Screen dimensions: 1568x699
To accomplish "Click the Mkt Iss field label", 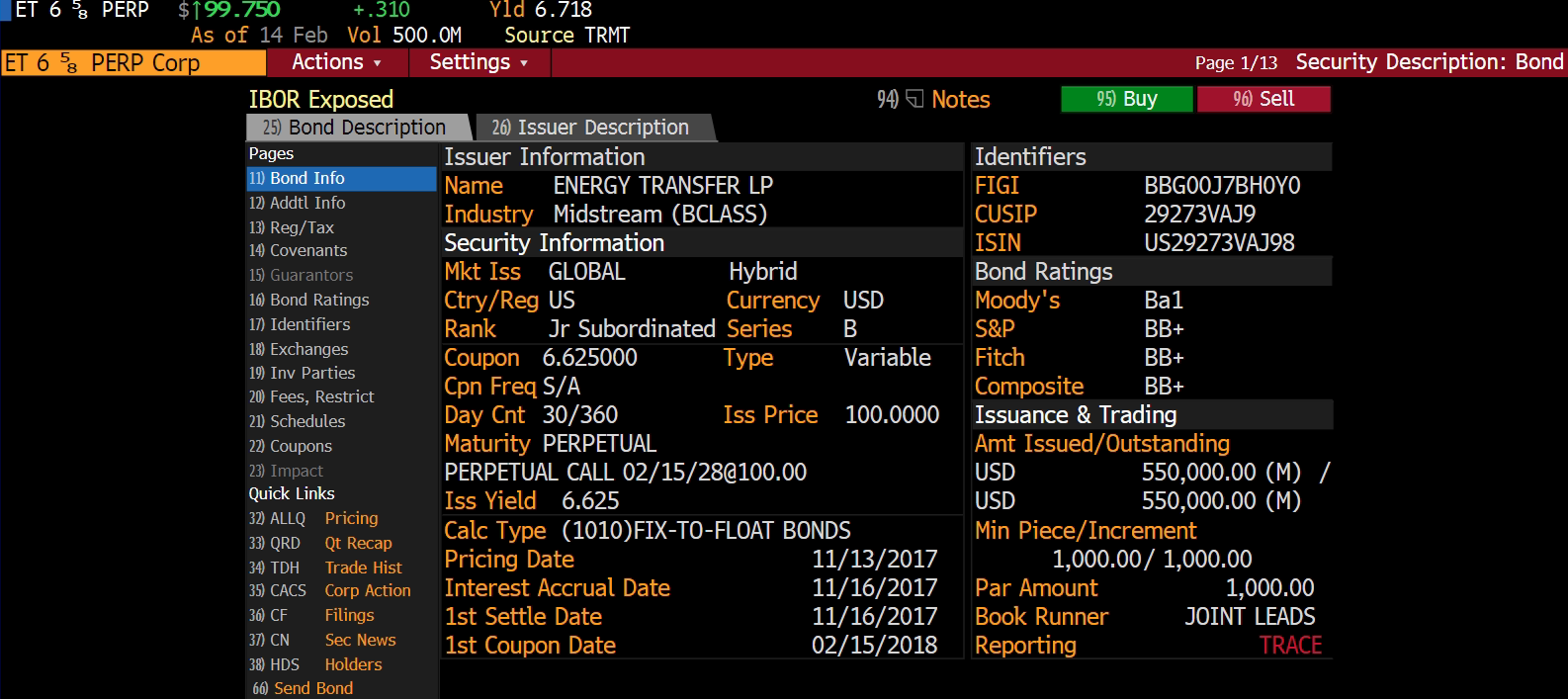I will pyautogui.click(x=482, y=272).
